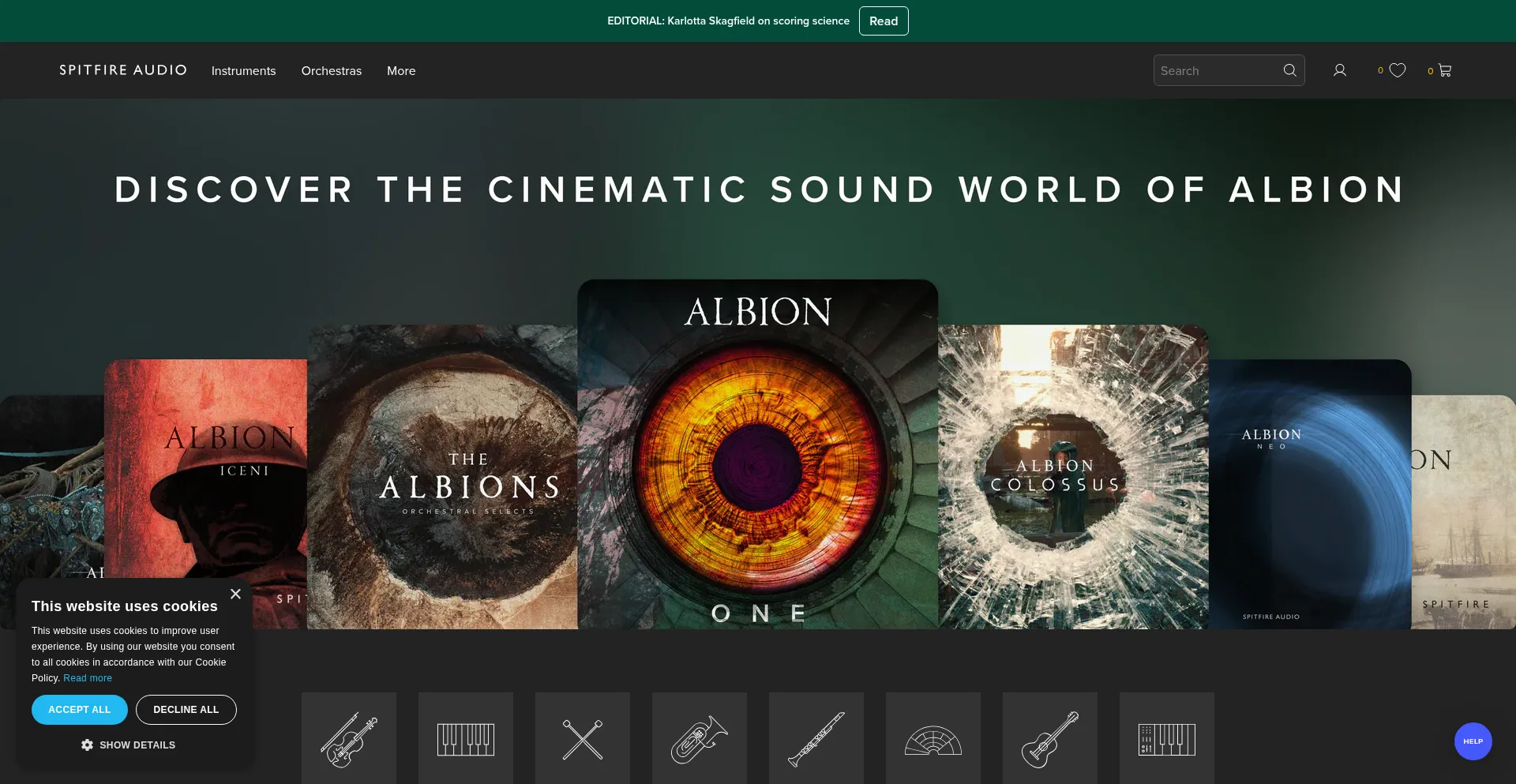Click the cart count 0
The image size is (1516, 784).
tap(1430, 71)
